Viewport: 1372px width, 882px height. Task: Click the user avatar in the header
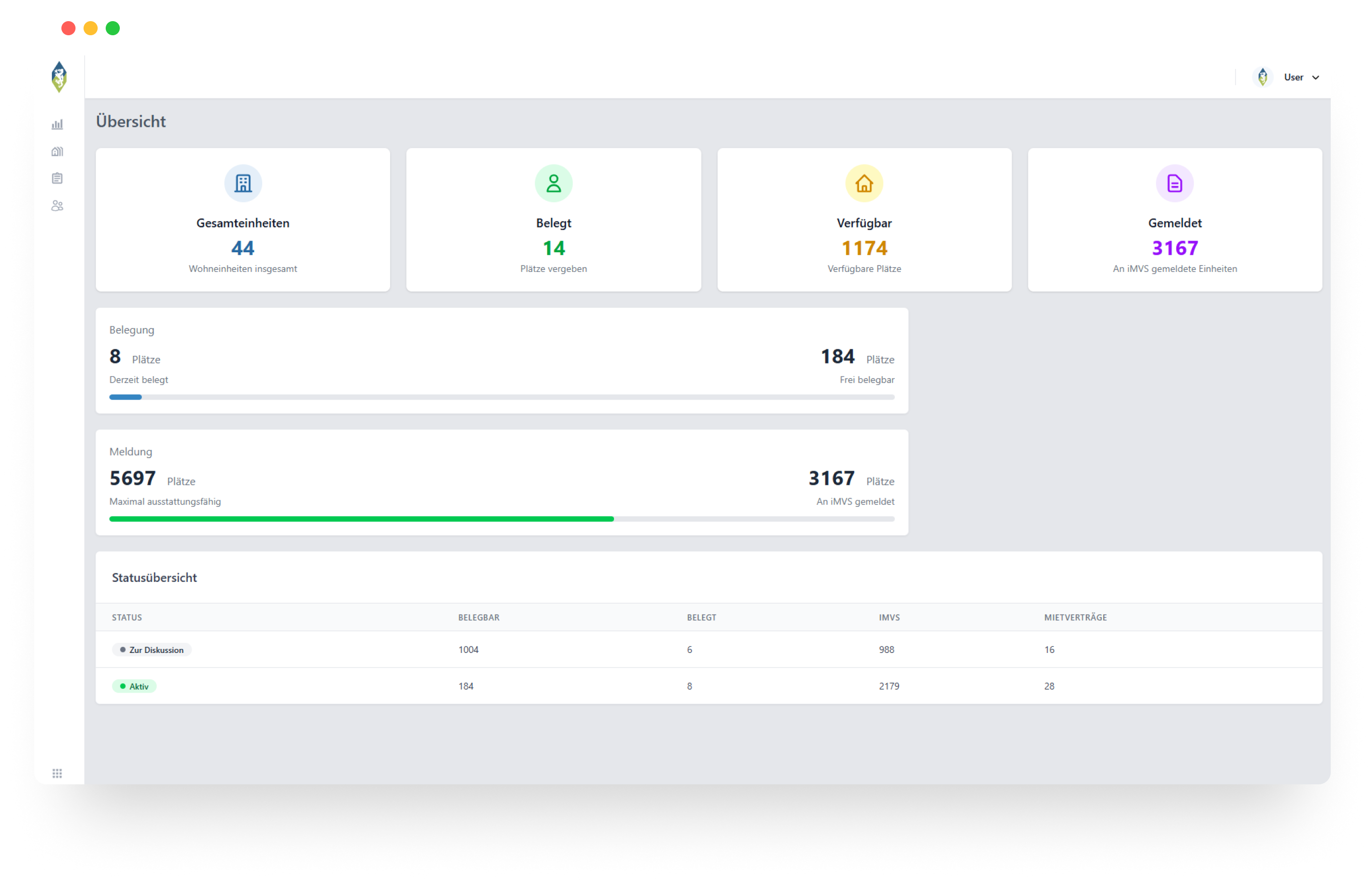pos(1262,78)
